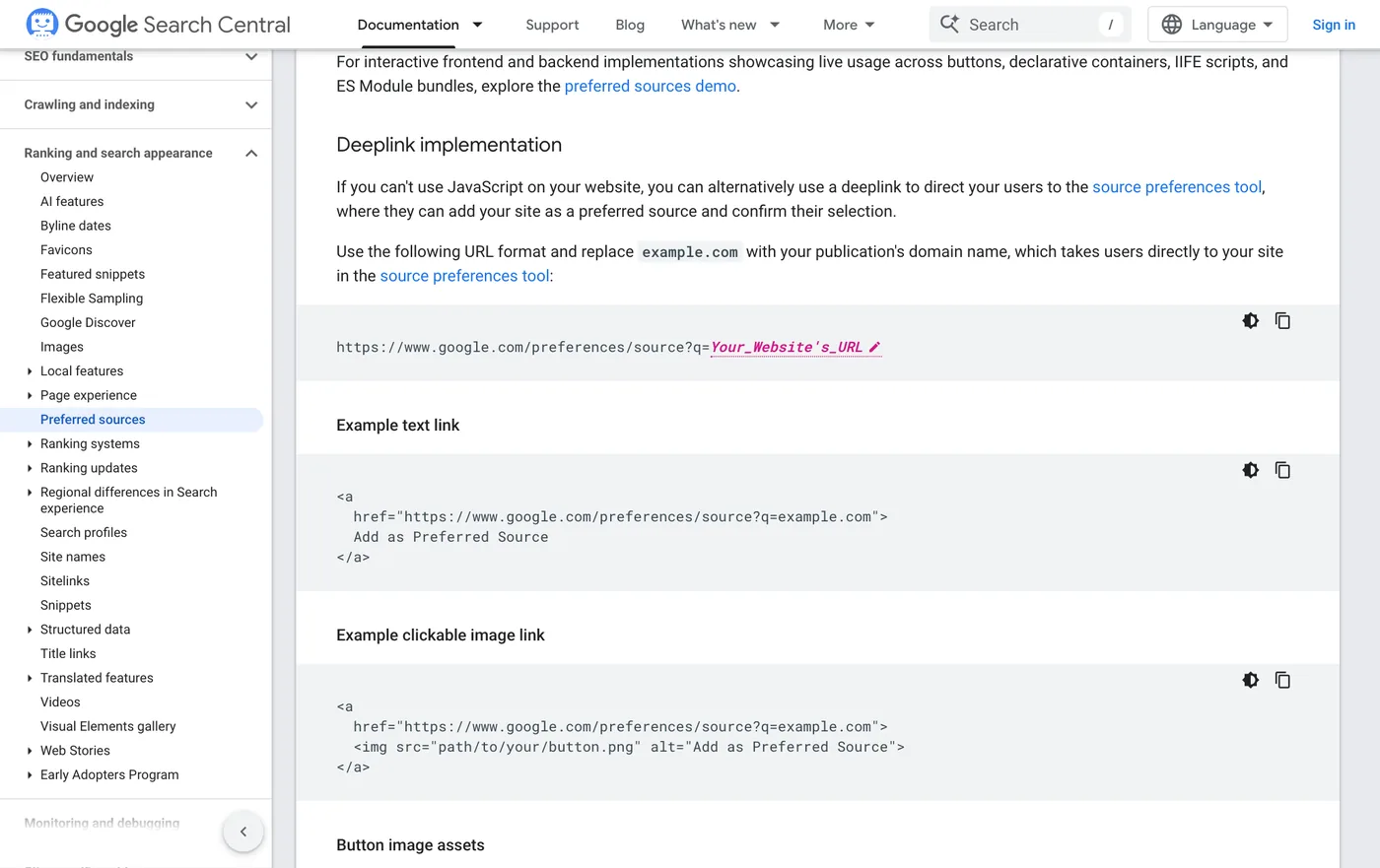1380x868 pixels.
Task: Expand the Local features tree item
Action: click(30, 371)
